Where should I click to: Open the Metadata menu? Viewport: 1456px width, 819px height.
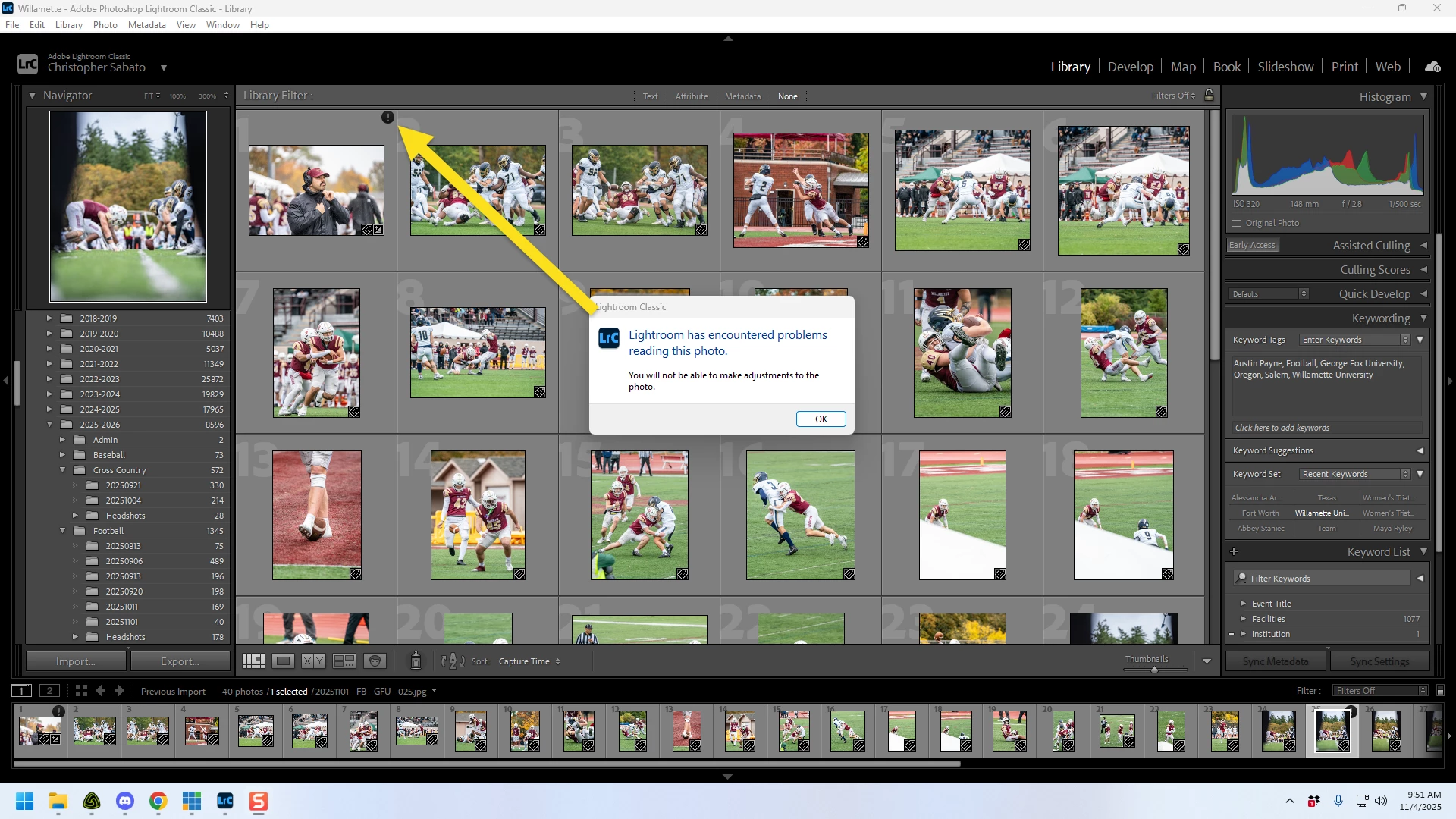(x=146, y=25)
